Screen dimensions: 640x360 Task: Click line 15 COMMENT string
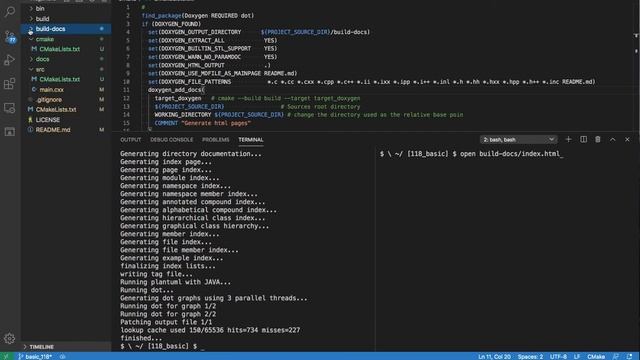[x=216, y=123]
